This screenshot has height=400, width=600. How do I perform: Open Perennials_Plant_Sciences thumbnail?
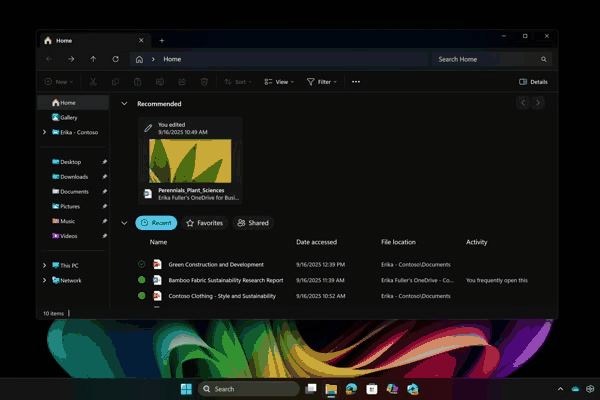tap(190, 161)
